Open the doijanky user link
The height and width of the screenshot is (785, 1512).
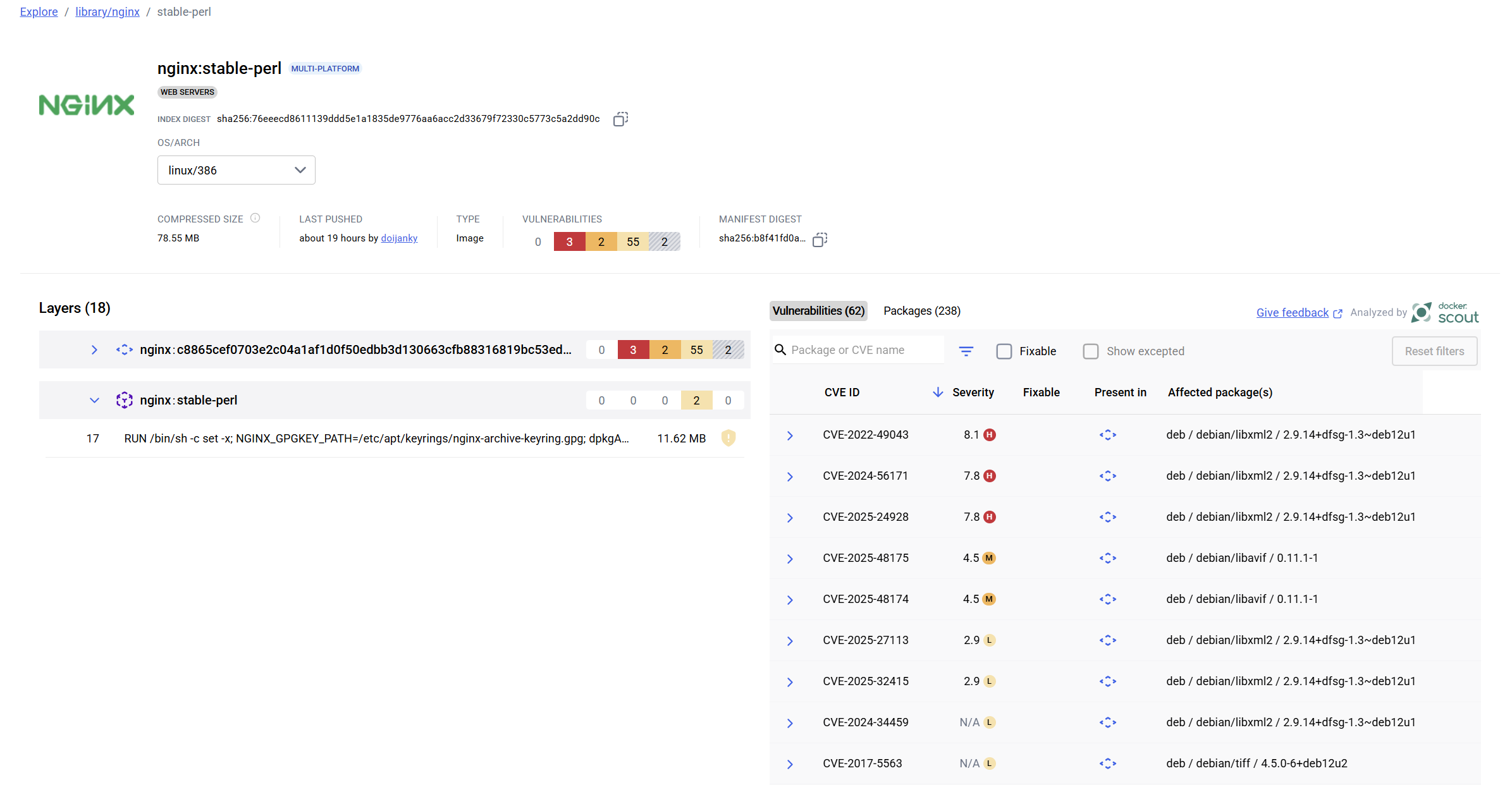pyautogui.click(x=399, y=238)
